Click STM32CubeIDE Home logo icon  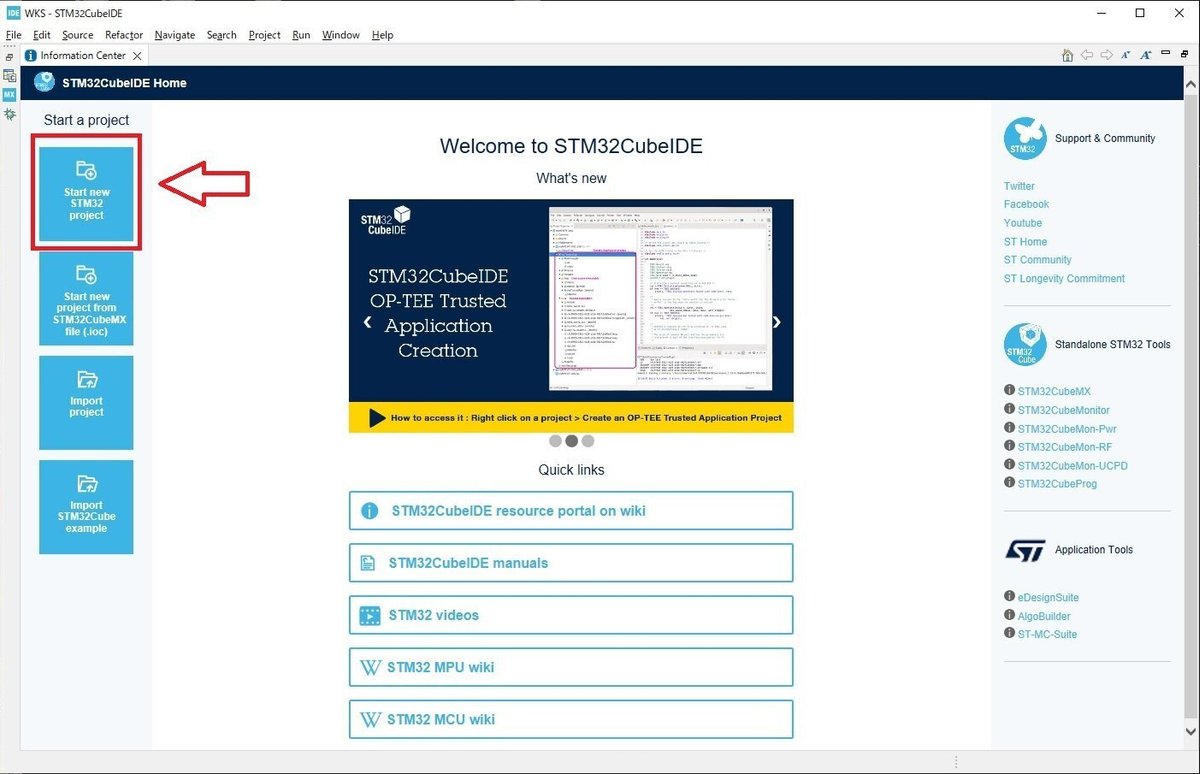pos(44,83)
